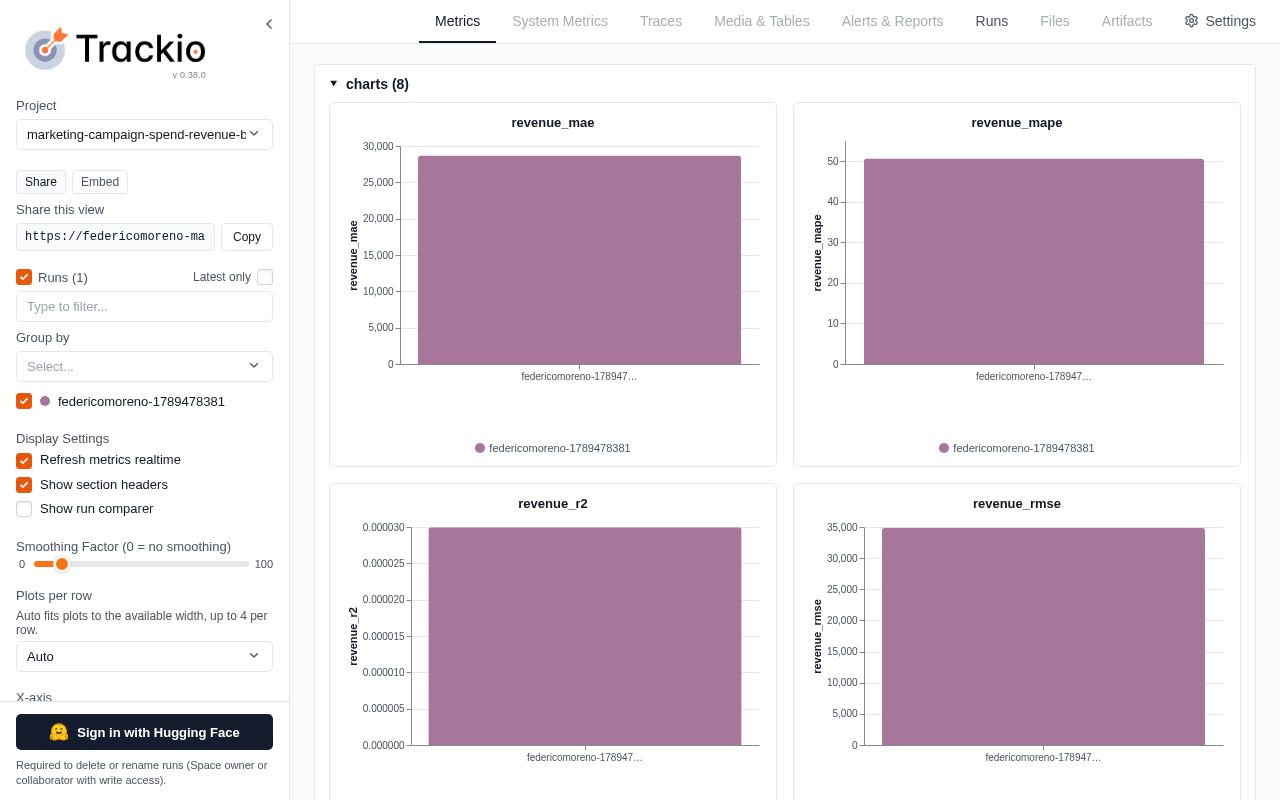Collapse the charts (8) section
The width and height of the screenshot is (1280, 800).
pos(334,84)
